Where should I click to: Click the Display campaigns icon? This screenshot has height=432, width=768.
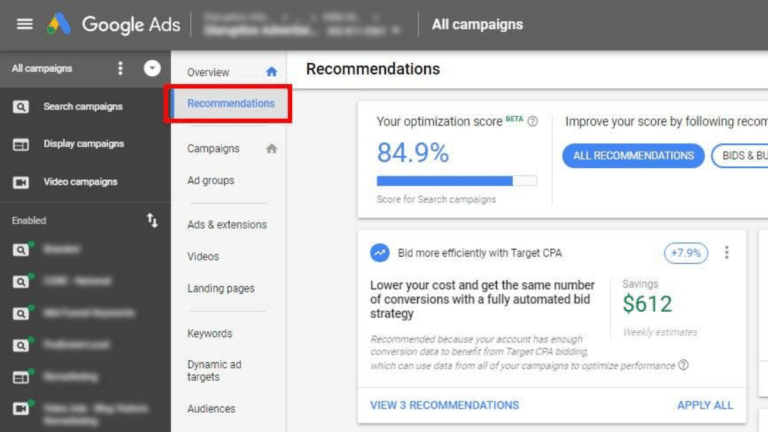click(21, 144)
